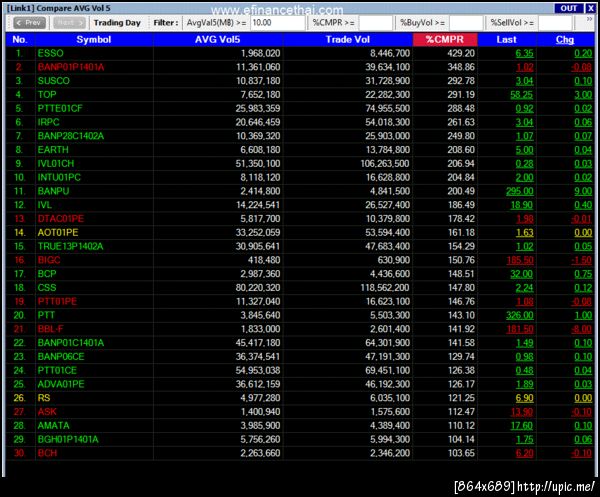This screenshot has width=600, height=497.
Task: Click BANPU last price 295.00
Action: click(x=520, y=191)
